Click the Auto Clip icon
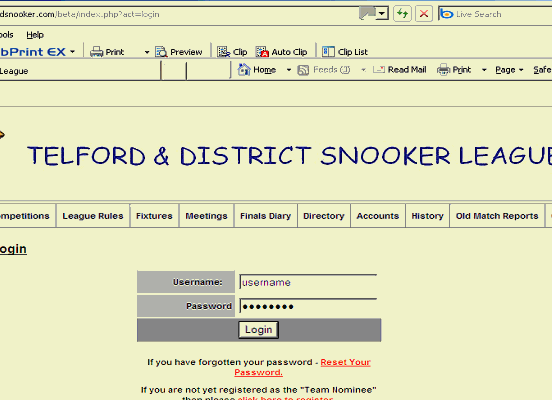552x400 pixels. pyautogui.click(x=262, y=52)
